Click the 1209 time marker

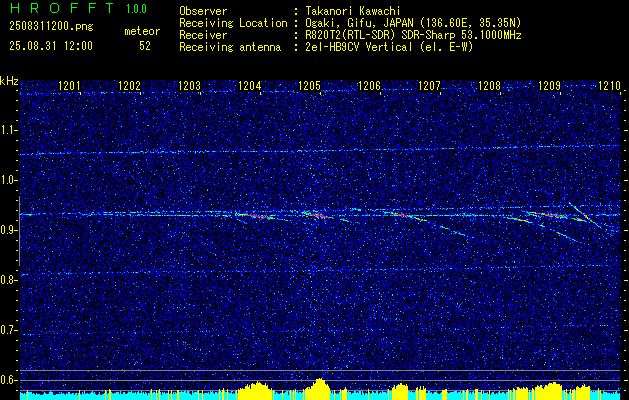pos(549,85)
